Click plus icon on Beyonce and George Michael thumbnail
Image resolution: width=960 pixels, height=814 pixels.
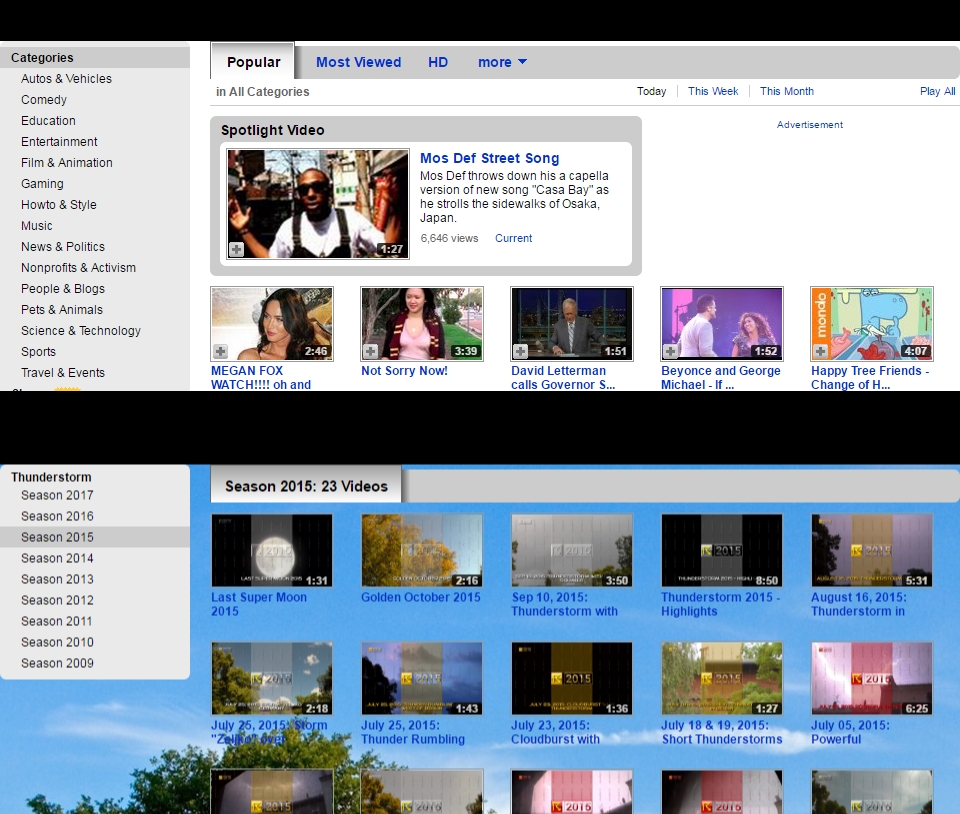(670, 351)
